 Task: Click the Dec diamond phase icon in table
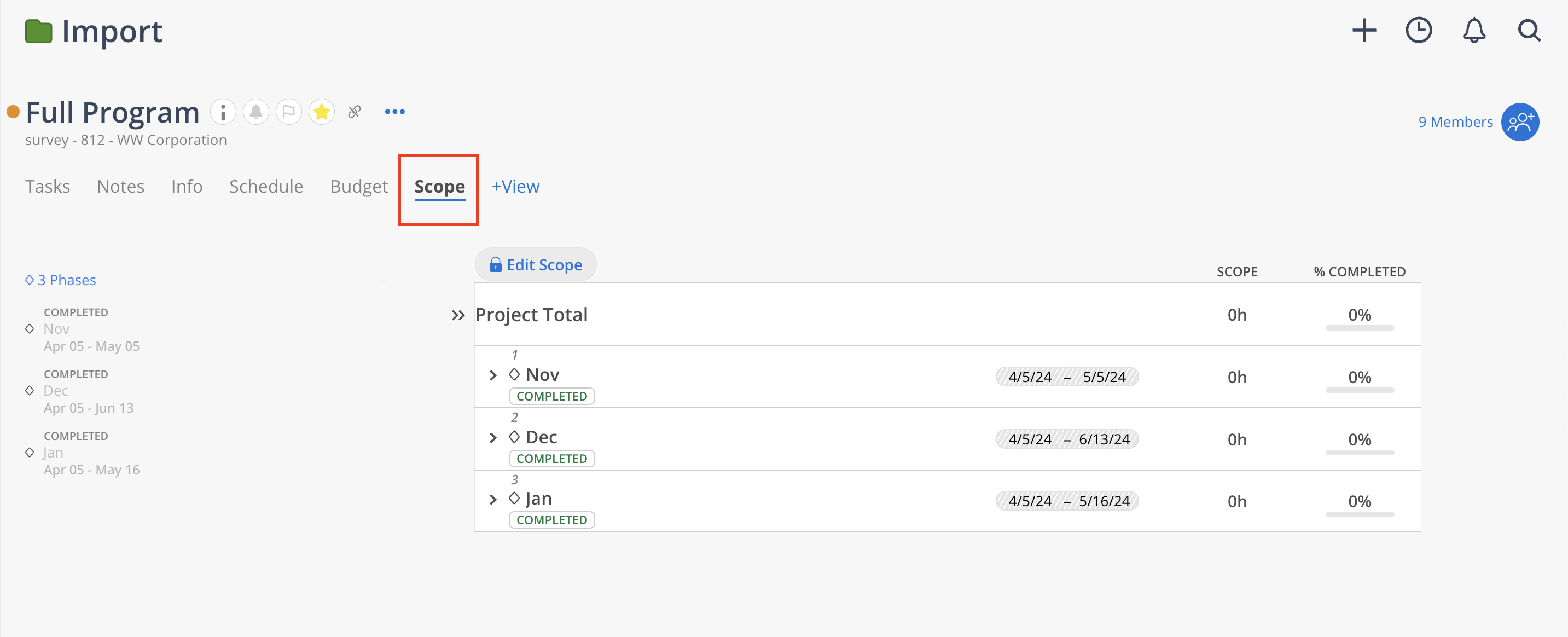(514, 437)
